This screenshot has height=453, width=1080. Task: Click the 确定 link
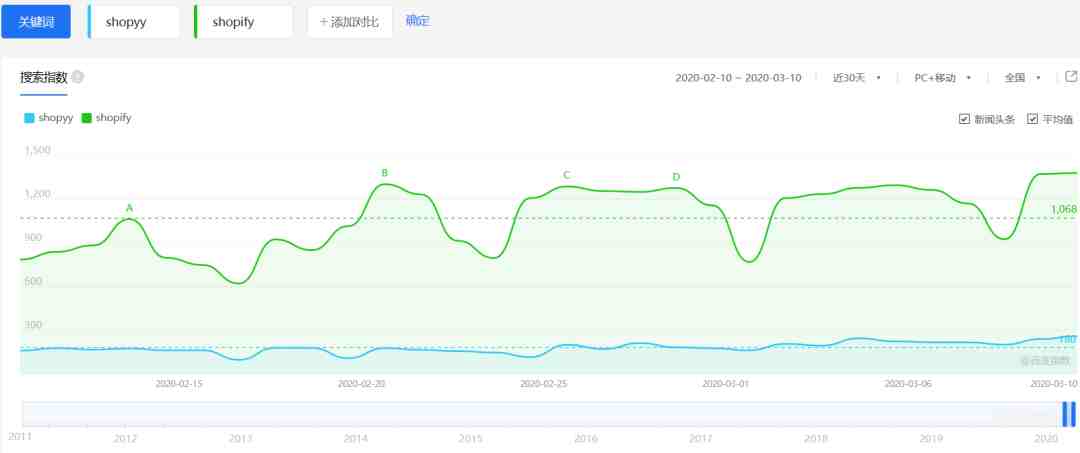(x=418, y=21)
